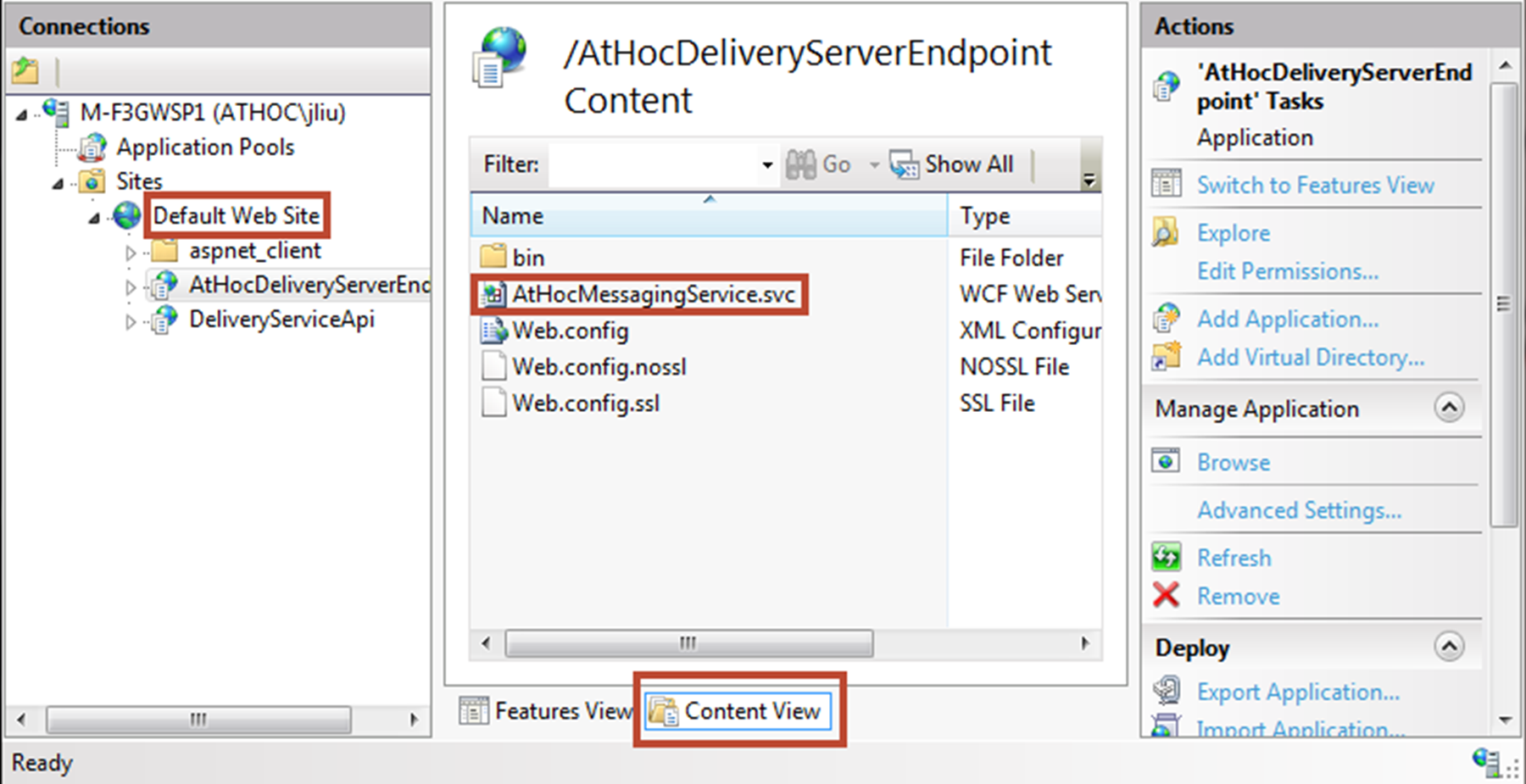Click the Actions pane scroll down arrow
The width and height of the screenshot is (1526, 784).
(x=1505, y=720)
